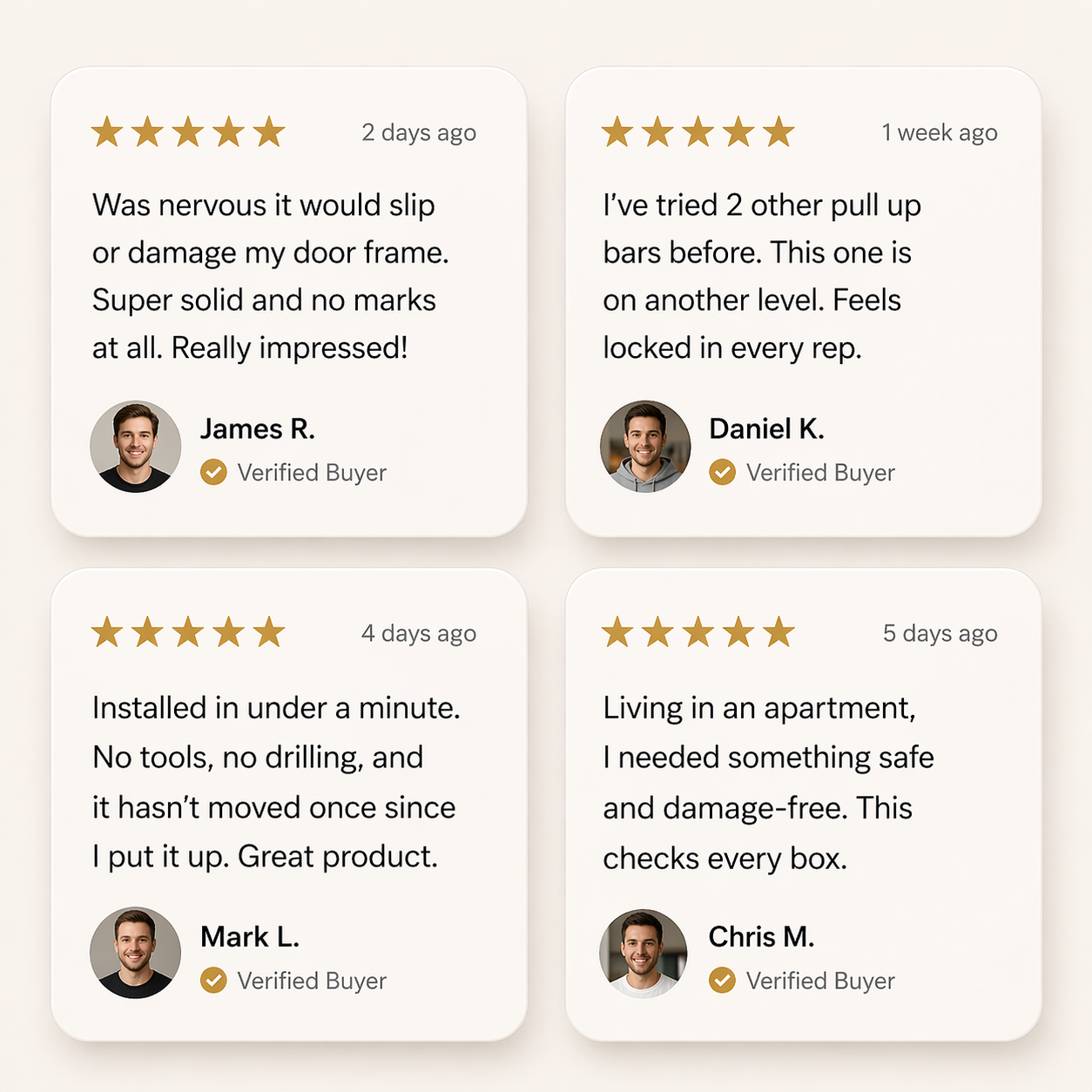This screenshot has height=1092, width=1092.
Task: Click the fifth star in Daniel K.'s review
Action: click(x=779, y=132)
